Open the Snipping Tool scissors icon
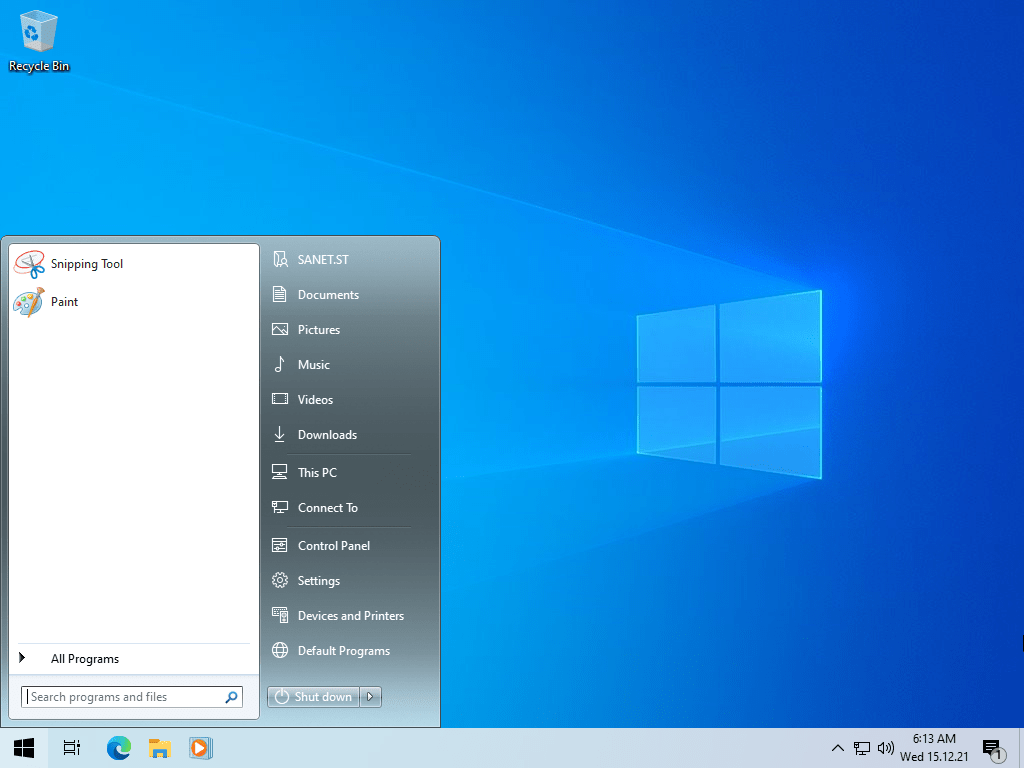1024x768 pixels. pyautogui.click(x=29, y=264)
